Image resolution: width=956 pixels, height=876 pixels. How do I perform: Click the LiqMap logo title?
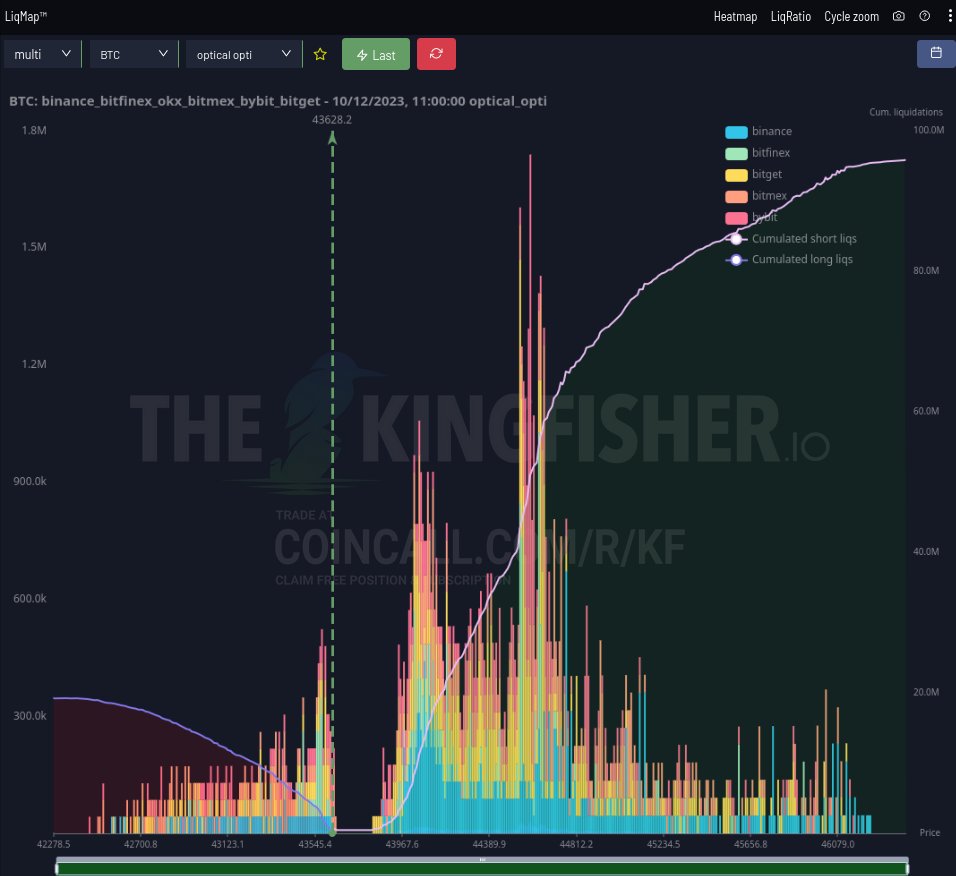coord(26,16)
